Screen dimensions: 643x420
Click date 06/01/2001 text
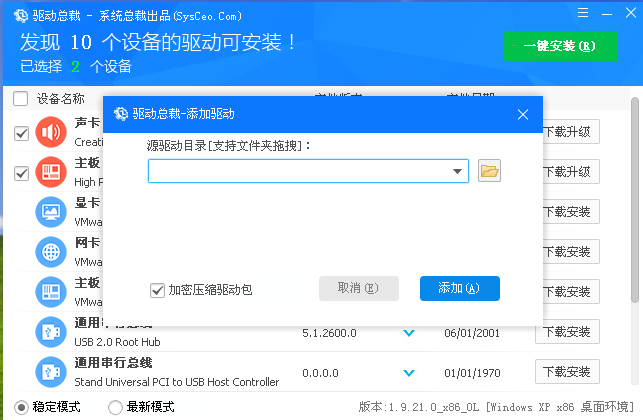(x=472, y=333)
